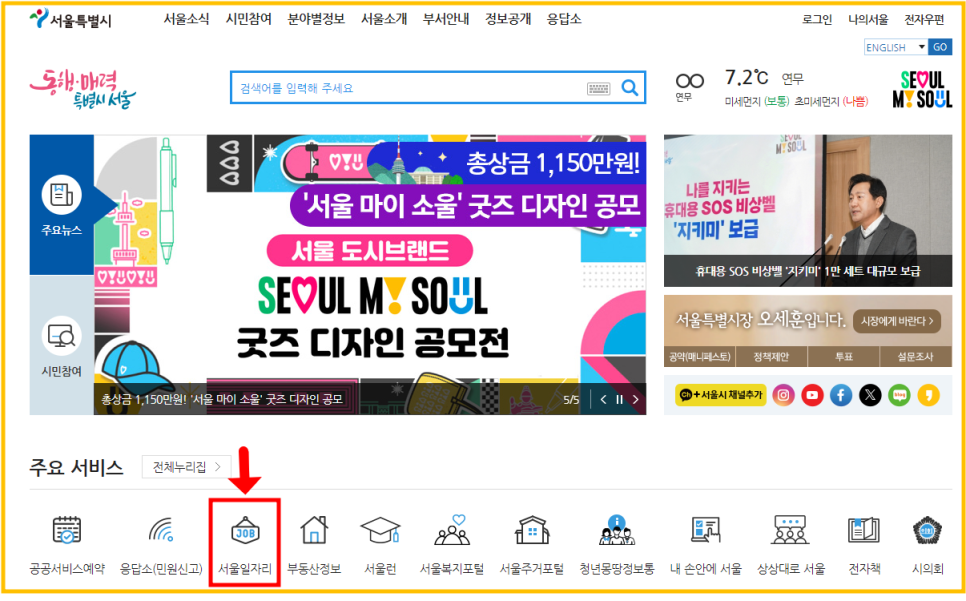Open the 설문조사 tab
This screenshot has width=966, height=601.
click(x=915, y=357)
